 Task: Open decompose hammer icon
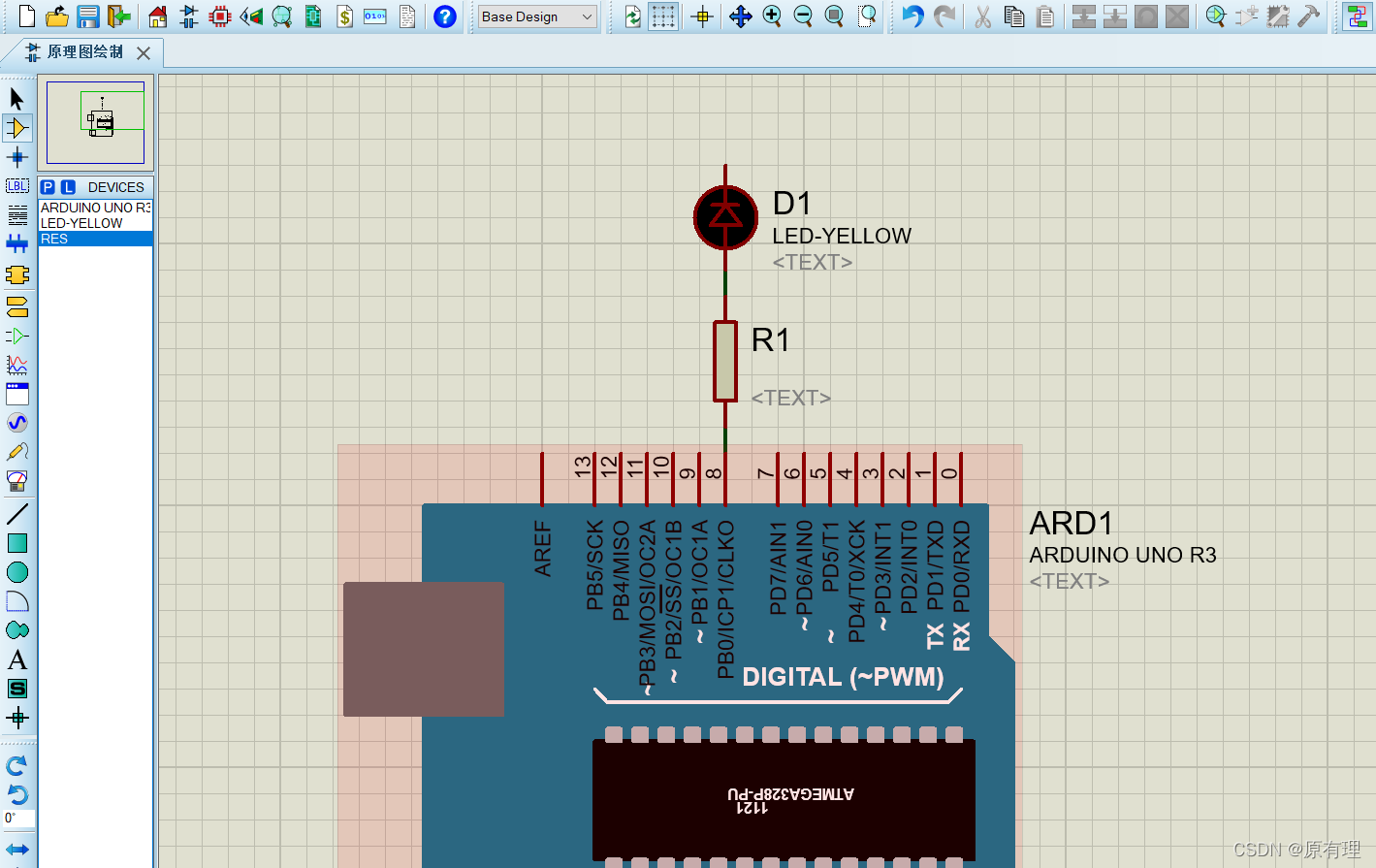pos(1309,16)
